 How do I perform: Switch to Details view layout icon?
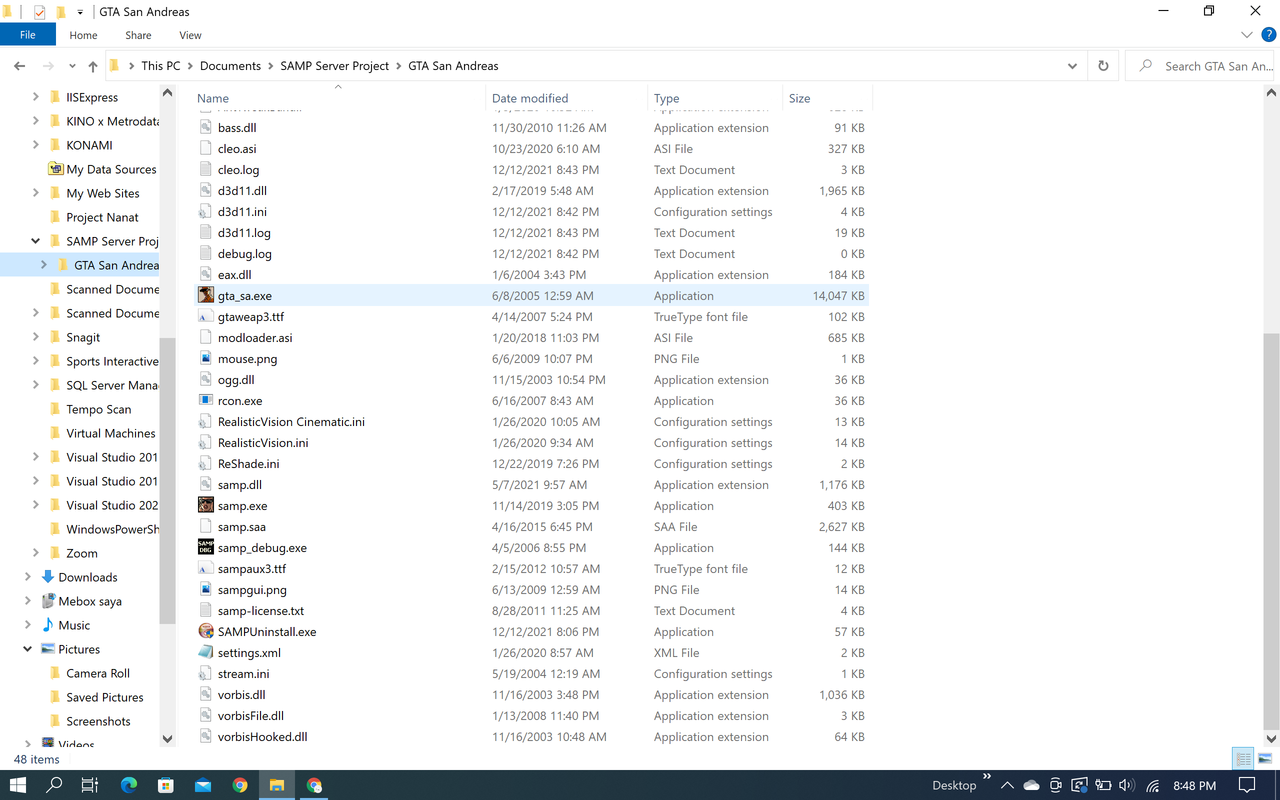point(1243,758)
